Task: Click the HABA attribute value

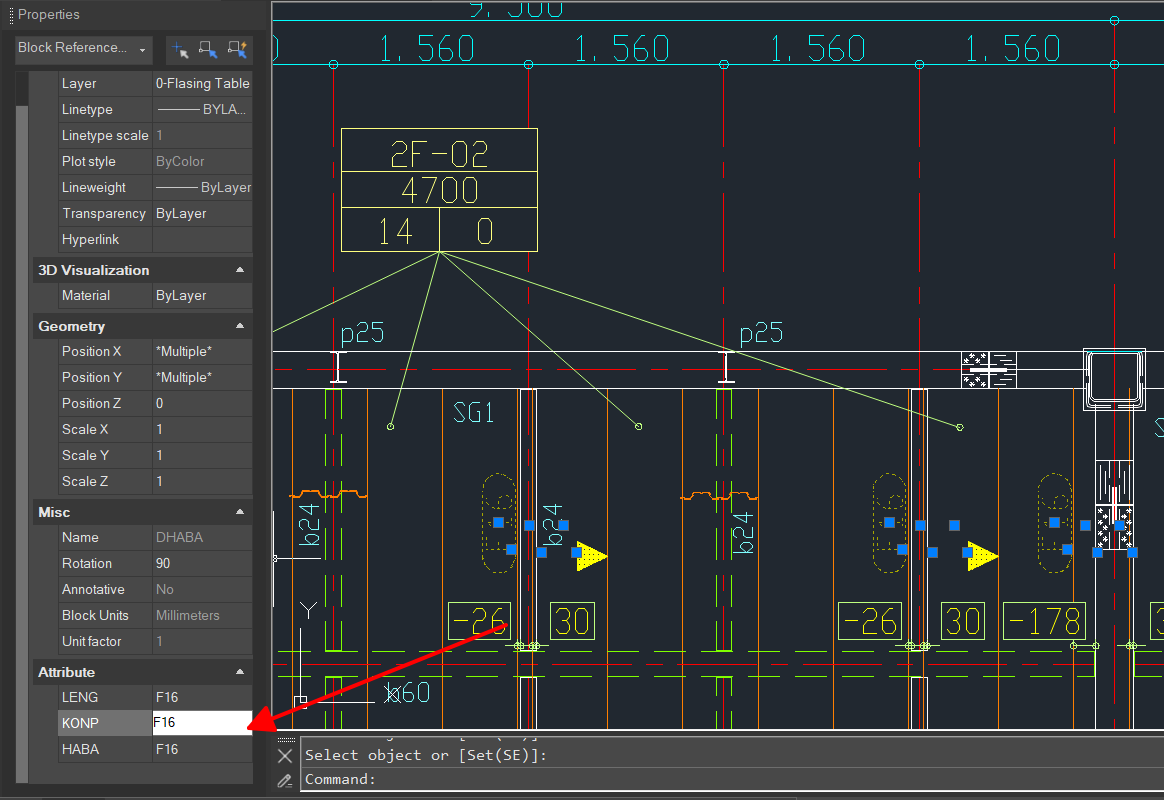Action: 201,749
